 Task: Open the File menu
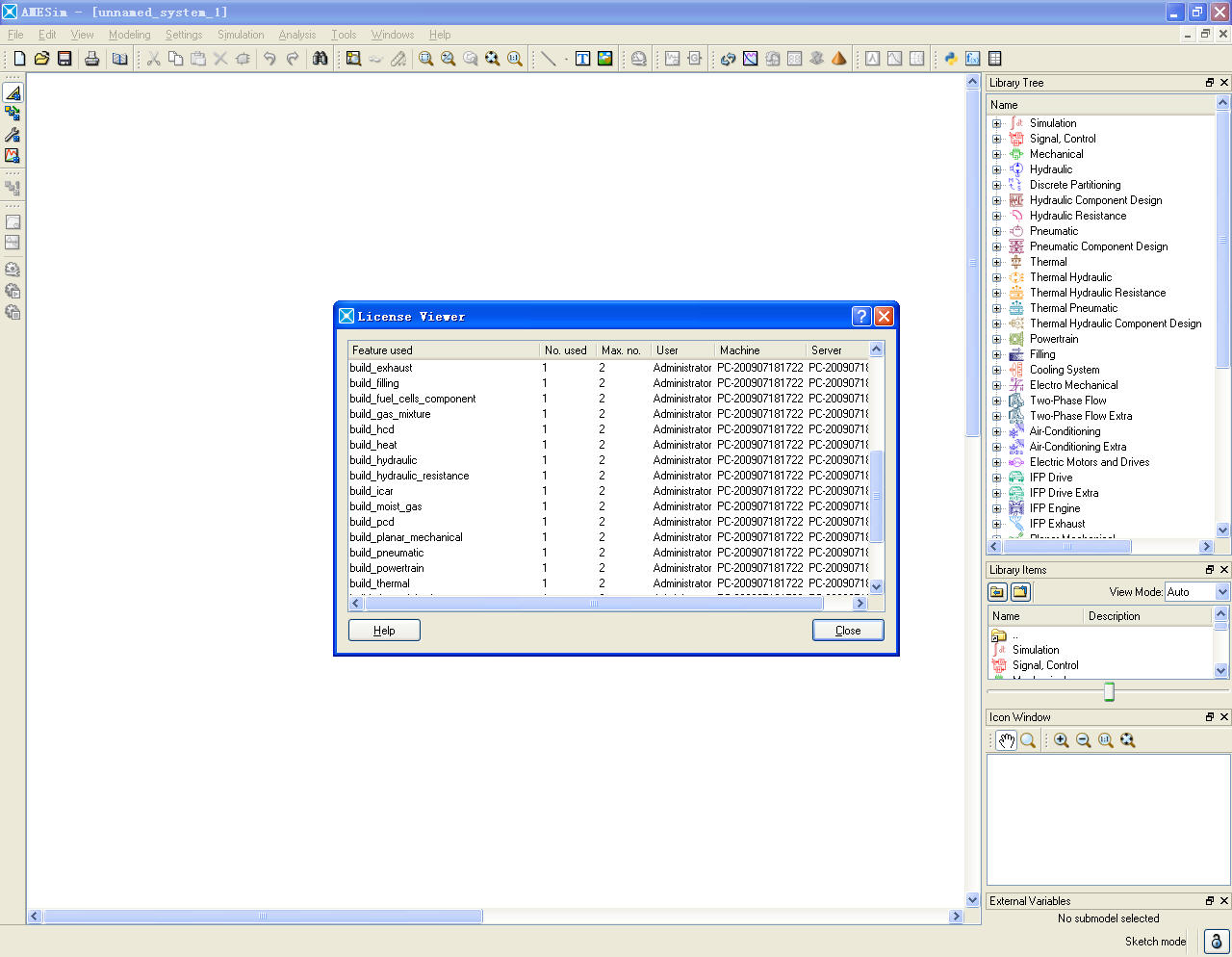[x=15, y=35]
